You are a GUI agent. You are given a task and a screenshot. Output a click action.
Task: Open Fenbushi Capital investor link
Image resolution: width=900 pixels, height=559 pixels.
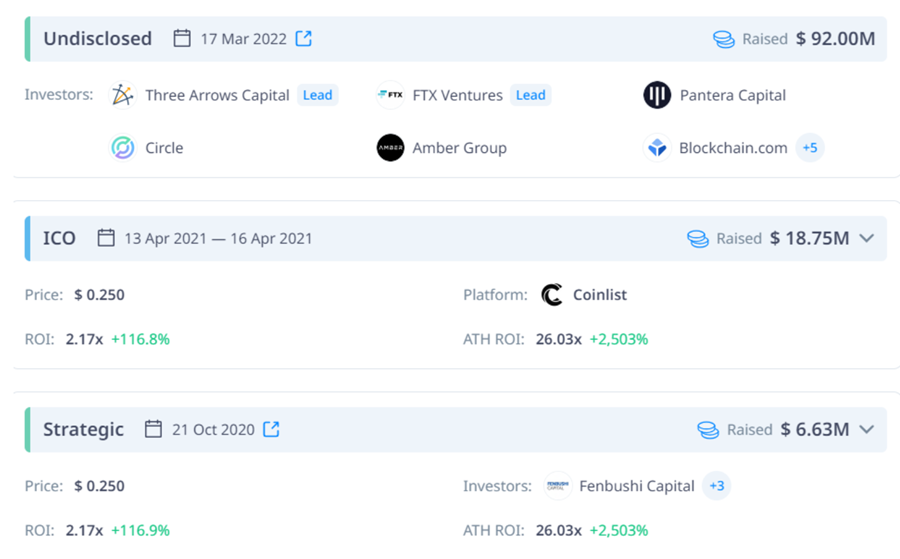(x=636, y=486)
